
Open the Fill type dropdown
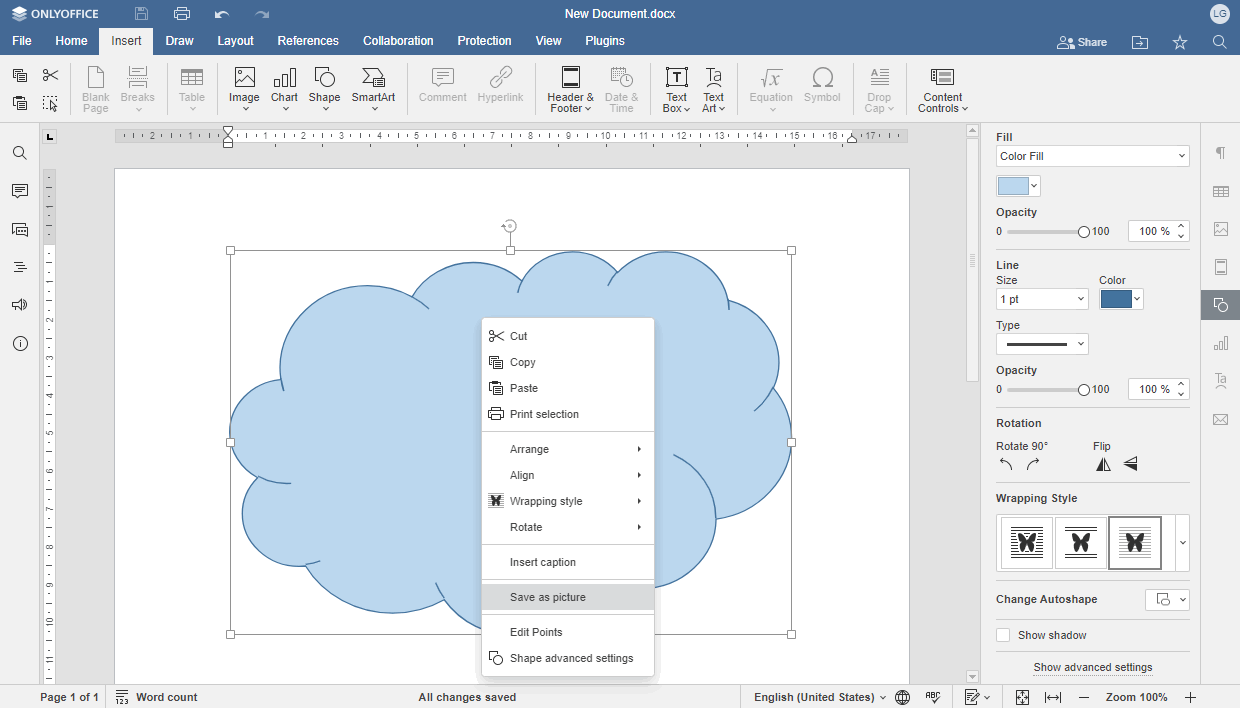tap(1092, 155)
